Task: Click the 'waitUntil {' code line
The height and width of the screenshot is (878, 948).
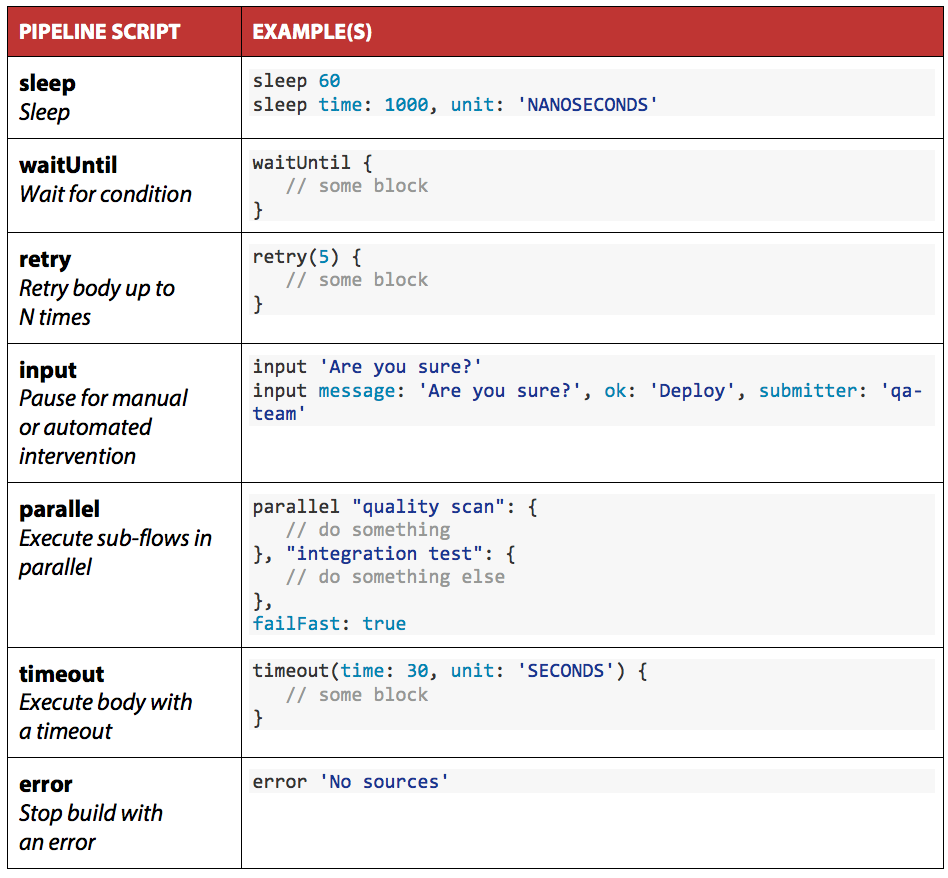Action: click(312, 162)
